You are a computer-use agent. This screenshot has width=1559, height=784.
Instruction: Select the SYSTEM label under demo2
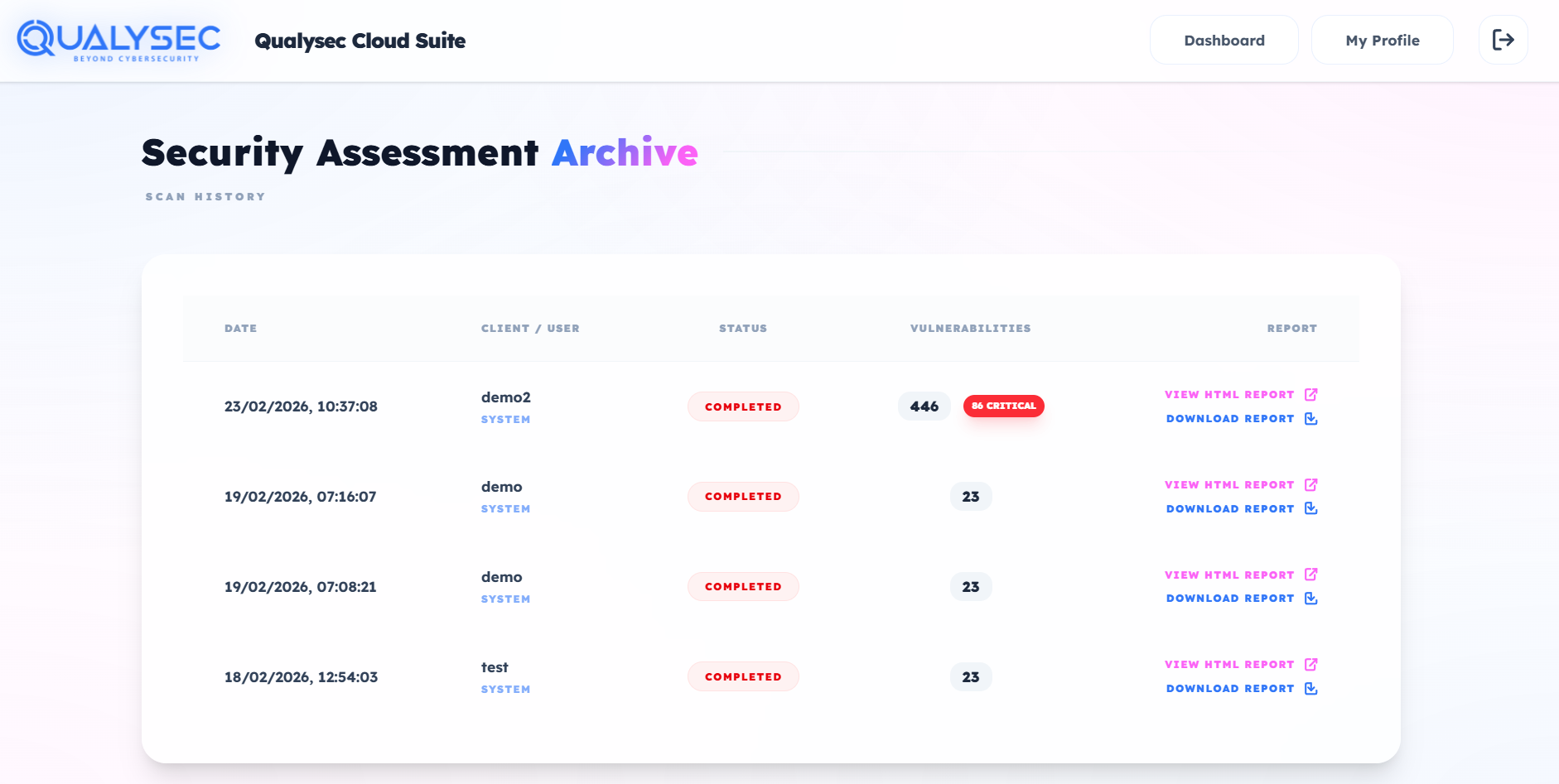506,419
